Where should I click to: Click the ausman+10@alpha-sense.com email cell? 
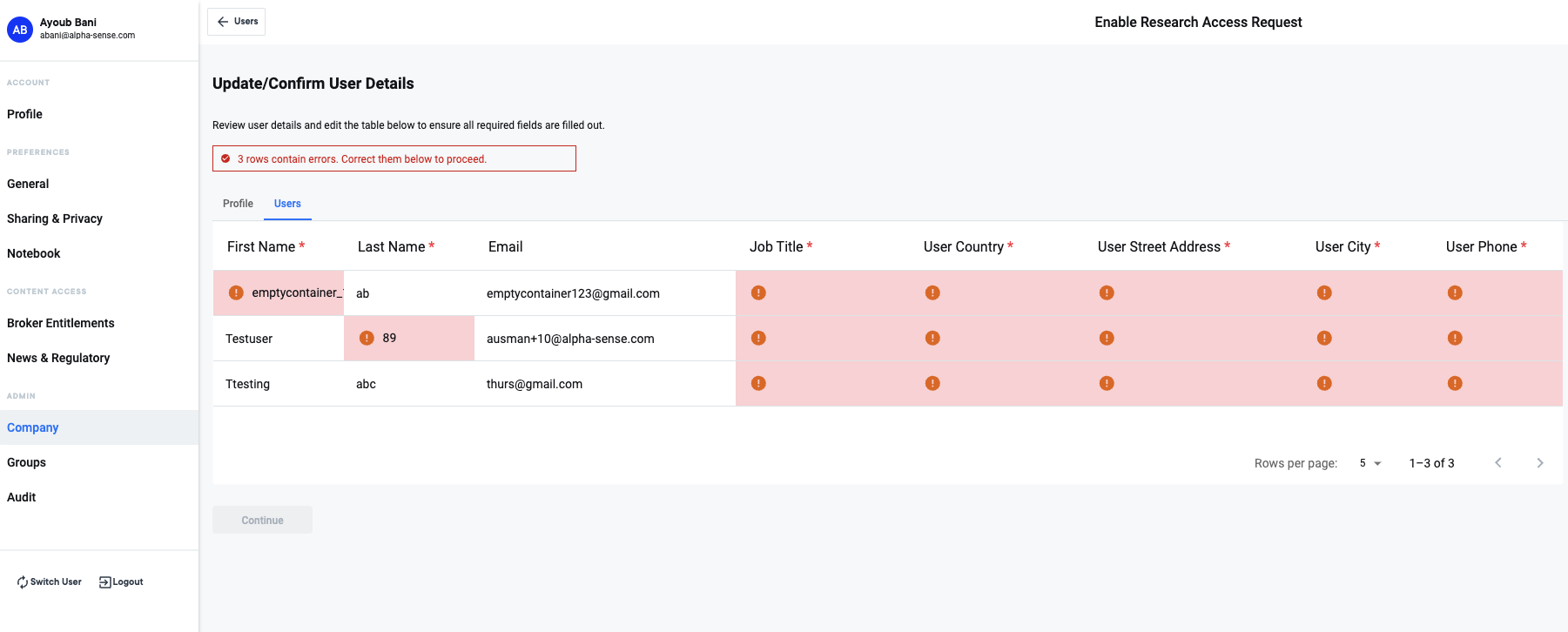pyautogui.click(x=605, y=339)
